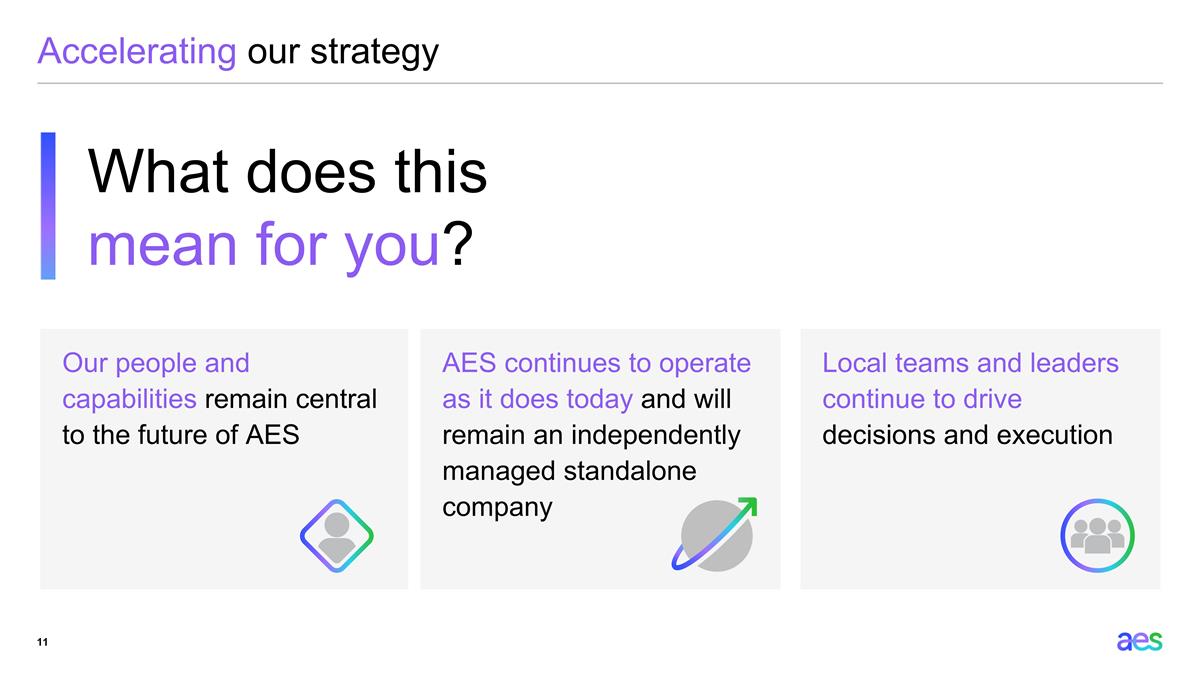Click the "continue to drive" purple text

click(x=922, y=399)
